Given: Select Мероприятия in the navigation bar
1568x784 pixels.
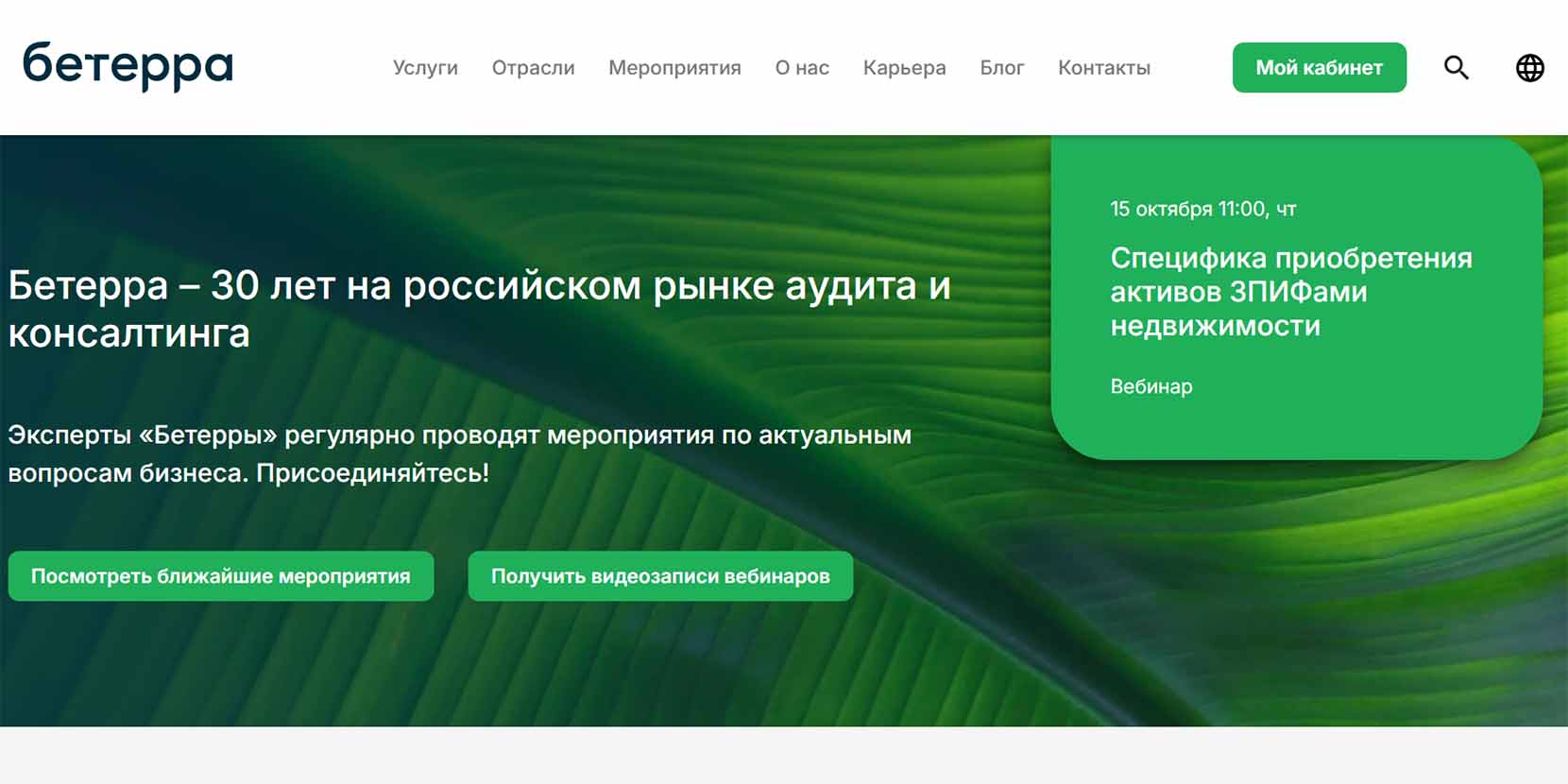Looking at the screenshot, I should (674, 68).
